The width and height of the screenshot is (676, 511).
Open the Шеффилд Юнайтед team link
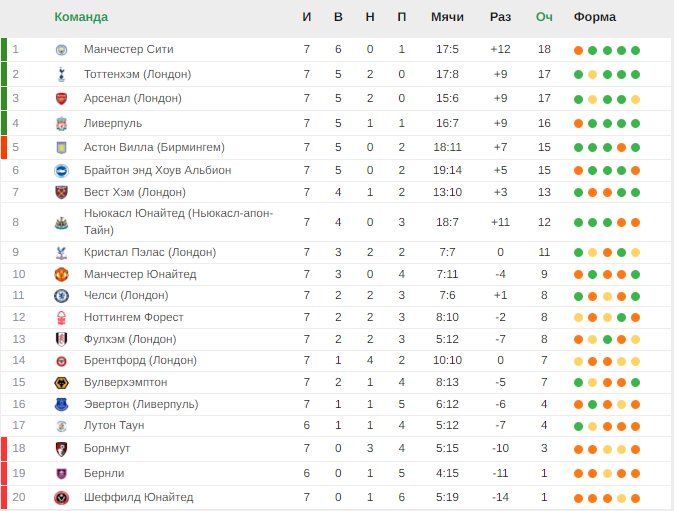[x=138, y=498]
